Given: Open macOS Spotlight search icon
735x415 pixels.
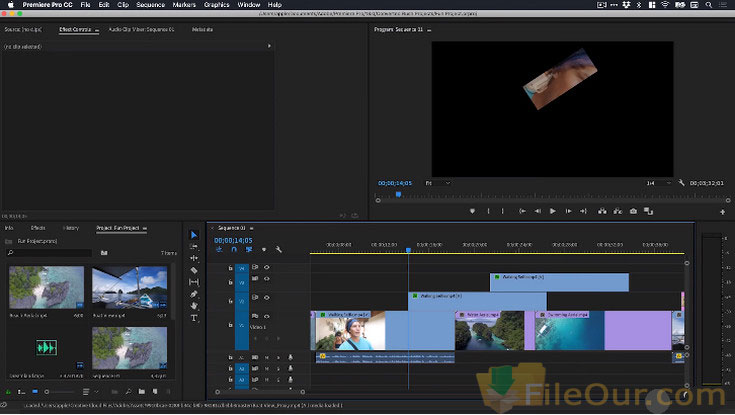Looking at the screenshot, I should click(709, 5).
